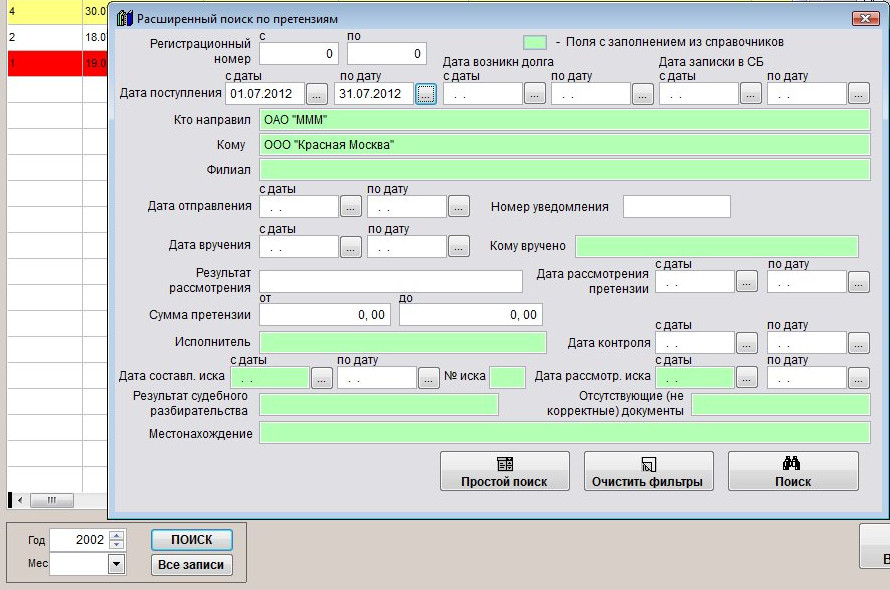Open calendar for Дата возникн долга по дату
This screenshot has width=890, height=590.
pos(643,94)
